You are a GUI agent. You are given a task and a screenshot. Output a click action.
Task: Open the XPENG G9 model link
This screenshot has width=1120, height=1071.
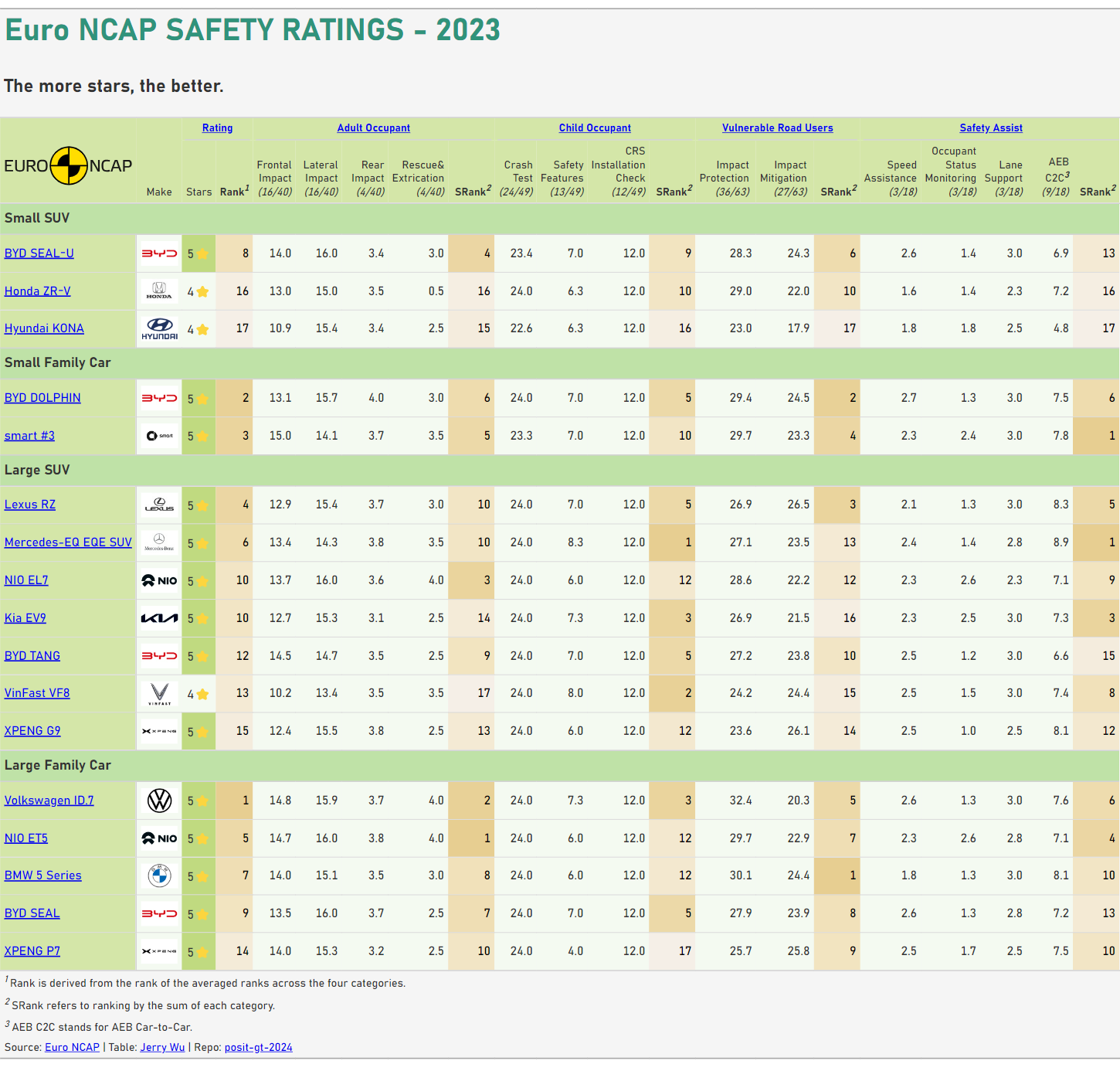coord(32,731)
